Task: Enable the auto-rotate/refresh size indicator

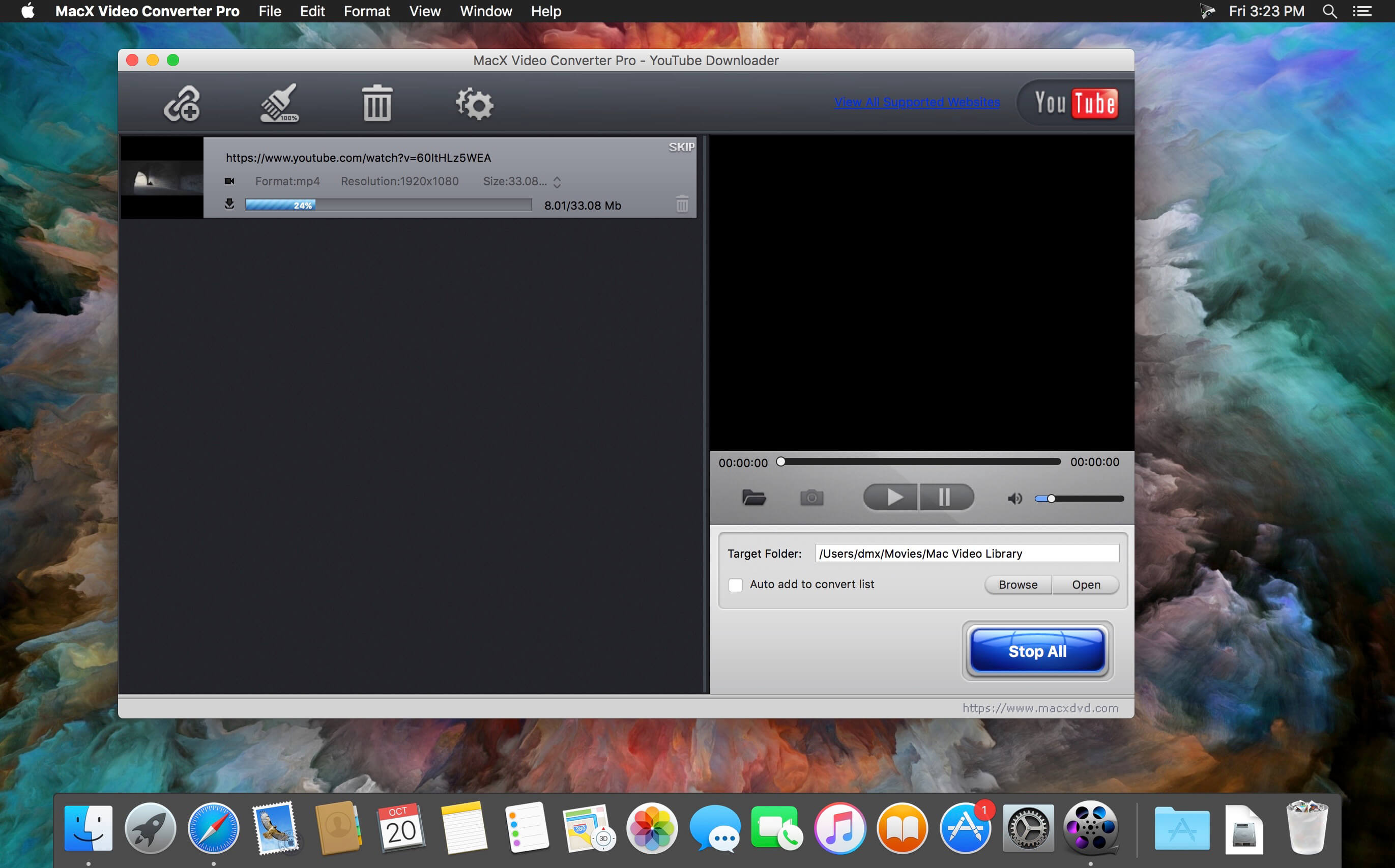Action: (x=558, y=181)
